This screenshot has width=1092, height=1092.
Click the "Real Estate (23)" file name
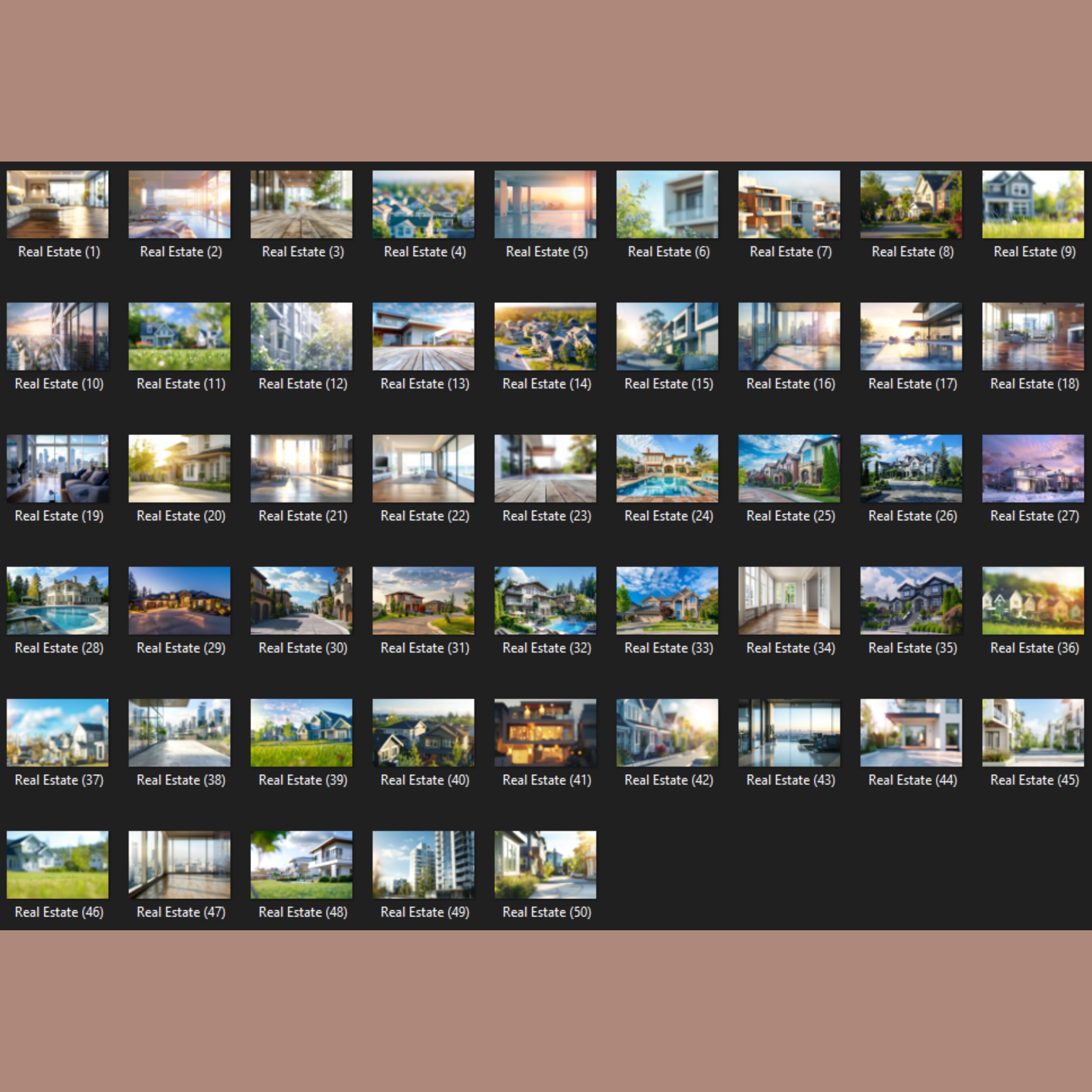pyautogui.click(x=547, y=516)
